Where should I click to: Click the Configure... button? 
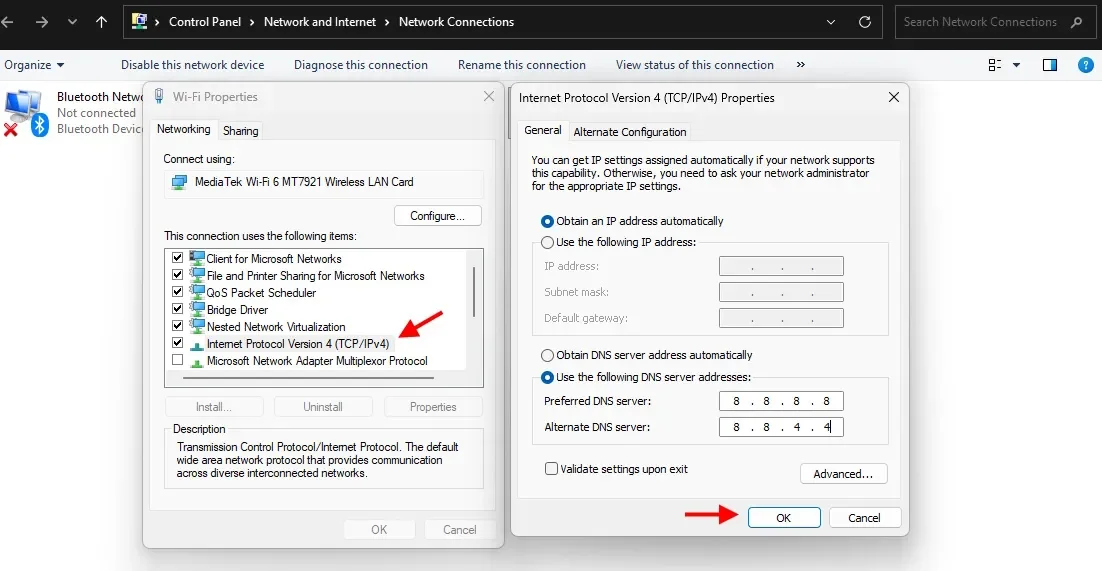[437, 216]
